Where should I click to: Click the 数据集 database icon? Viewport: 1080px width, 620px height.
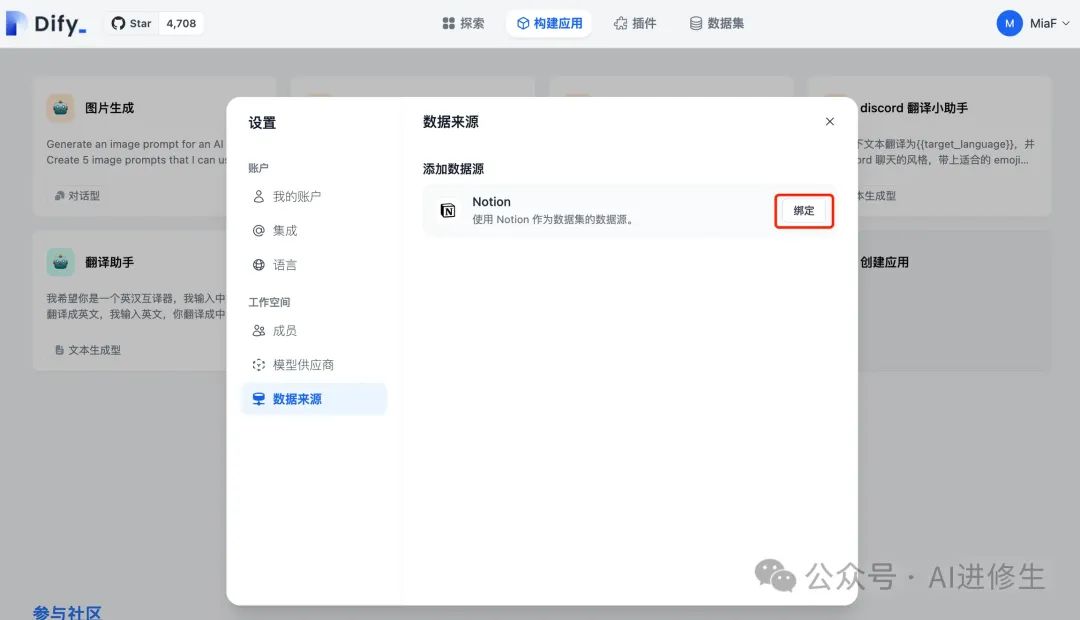[696, 23]
